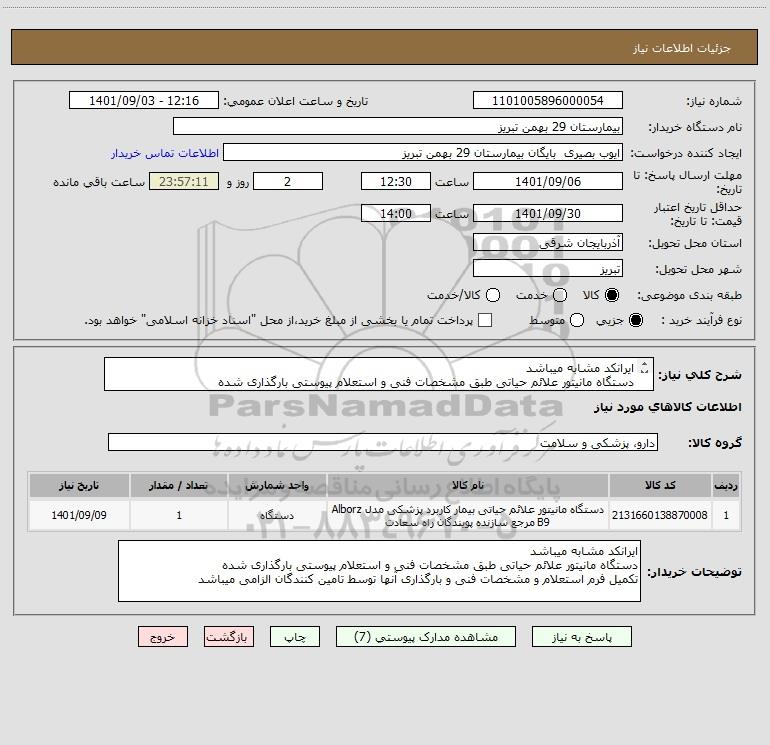Click the province field آذربایجان شرقی

coord(548,243)
